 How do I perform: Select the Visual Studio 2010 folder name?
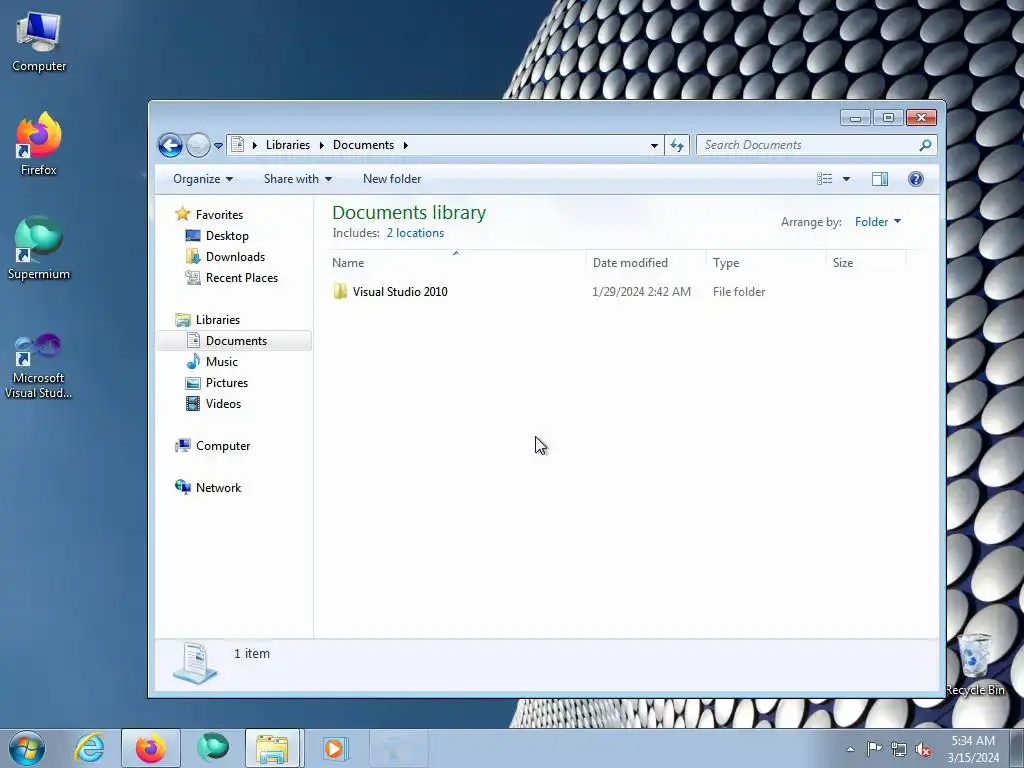(x=400, y=292)
